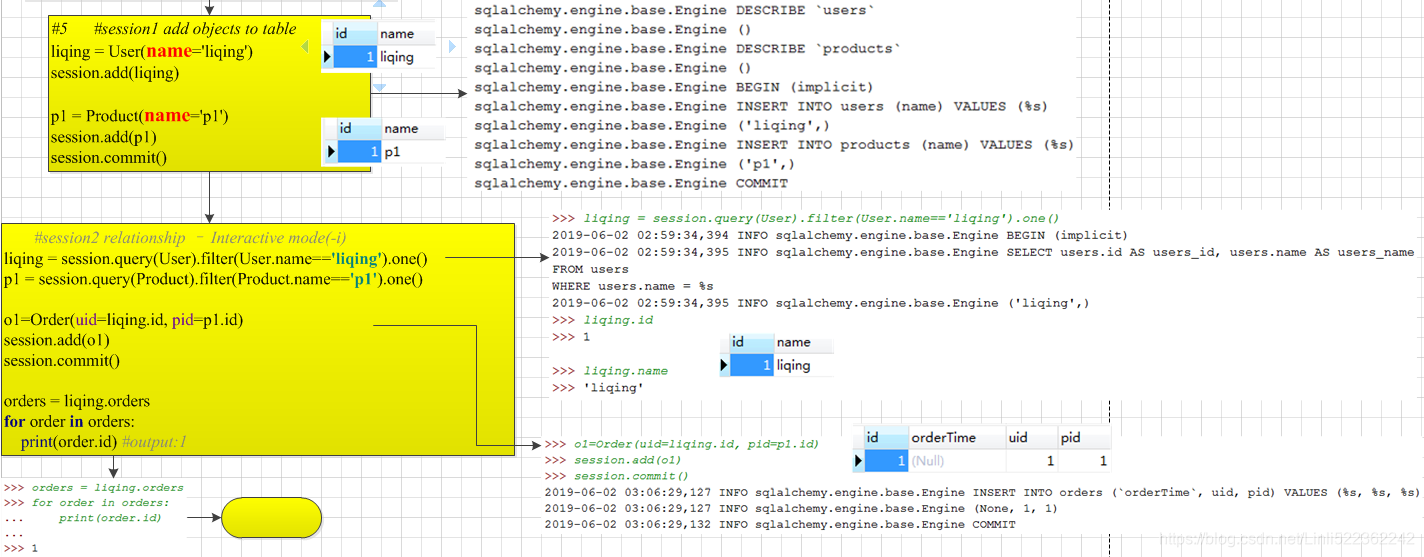Click the untimestamped 'BEGIN (implicit)' log line
This screenshot has height=557, width=1424.
(x=674, y=87)
